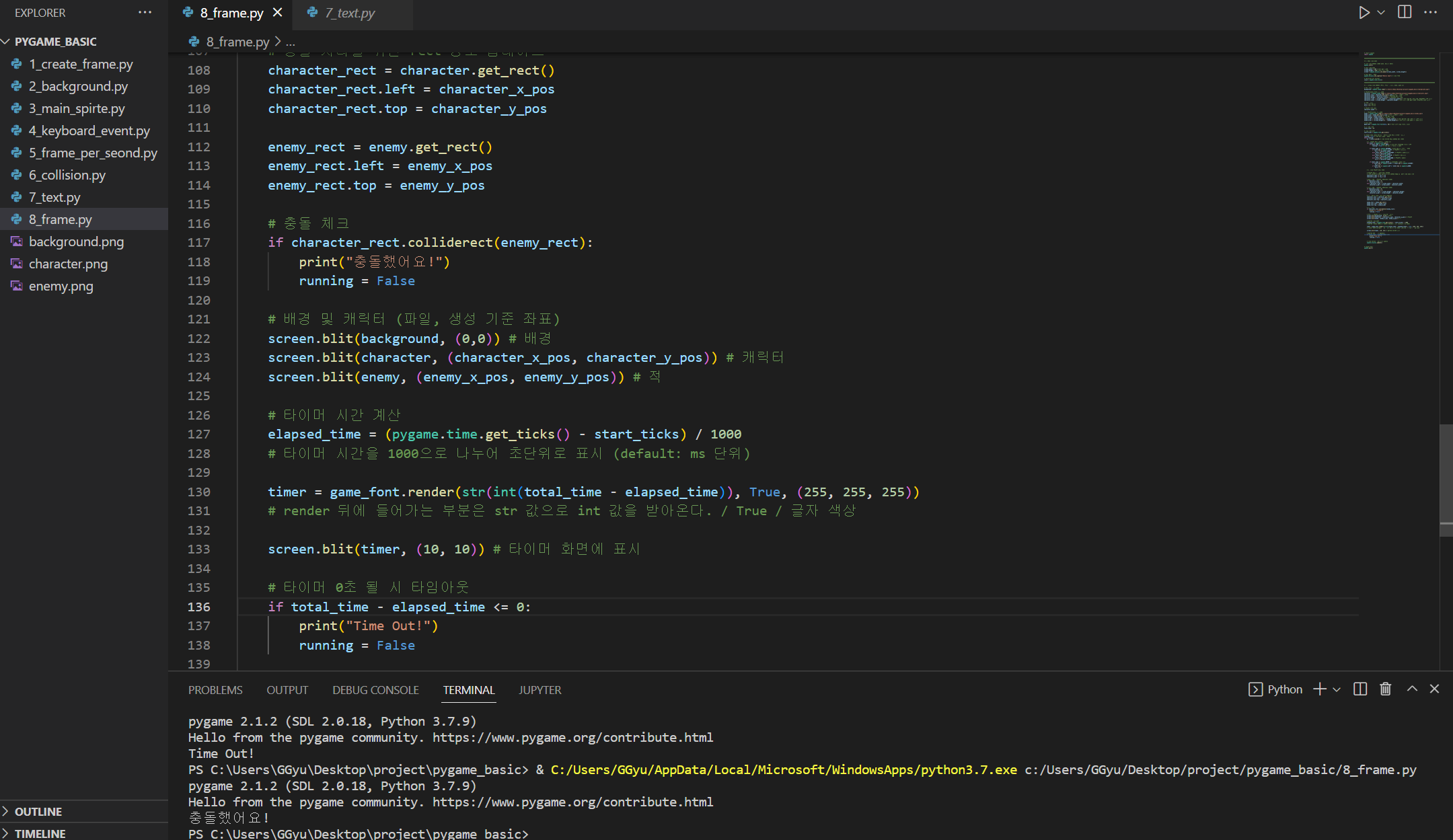The height and width of the screenshot is (840, 1453).
Task: Run the Python file with play icon
Action: [x=1364, y=13]
